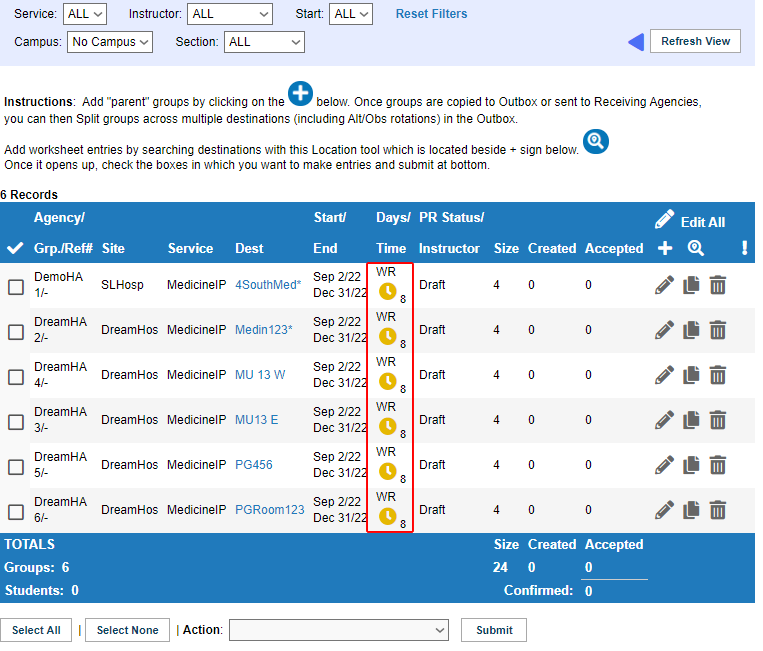Screen dimensions: 763x651
Task: Open the MU 13 W destination link
Action: tap(260, 375)
